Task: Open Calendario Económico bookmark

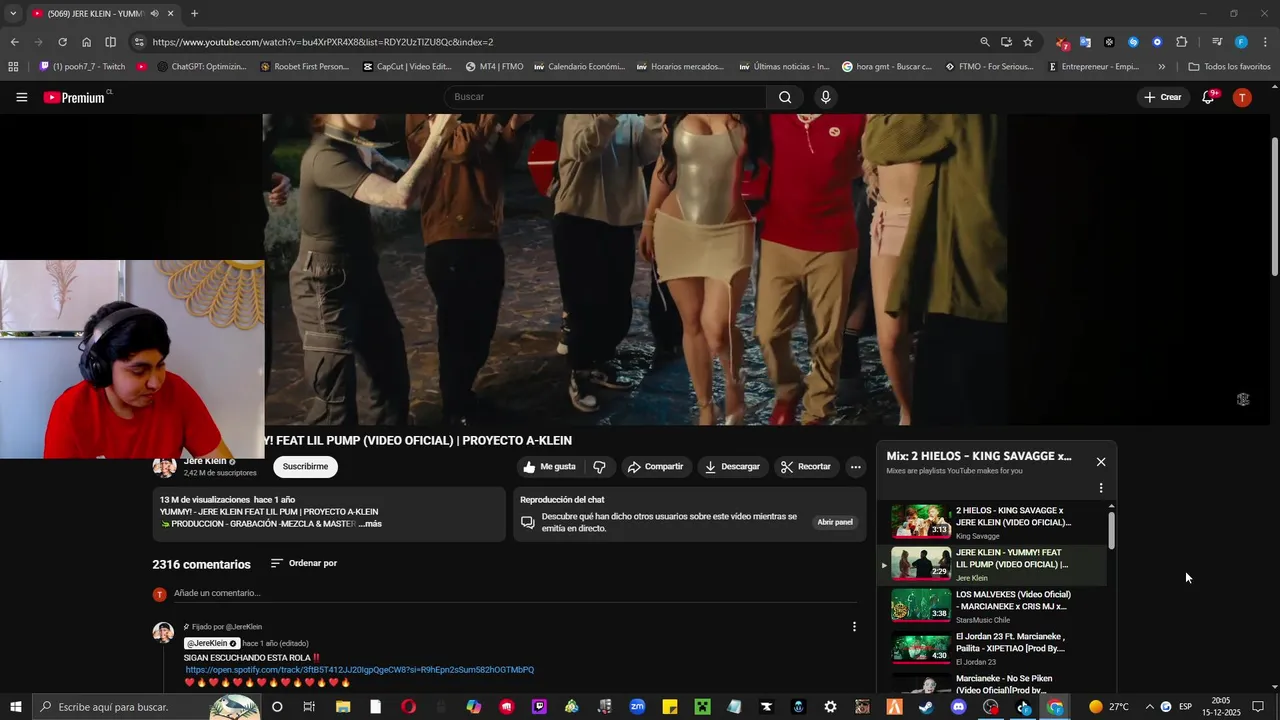Action: pyautogui.click(x=580, y=67)
